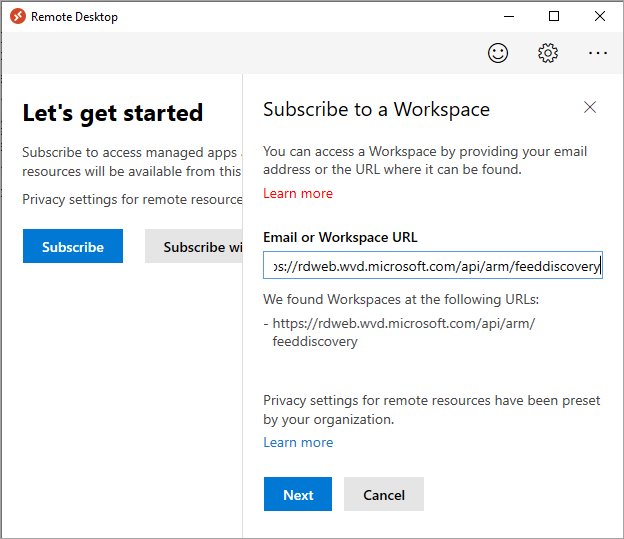Click 'We found Workspaces at the following URLs' text
The image size is (624, 539).
[x=401, y=299]
